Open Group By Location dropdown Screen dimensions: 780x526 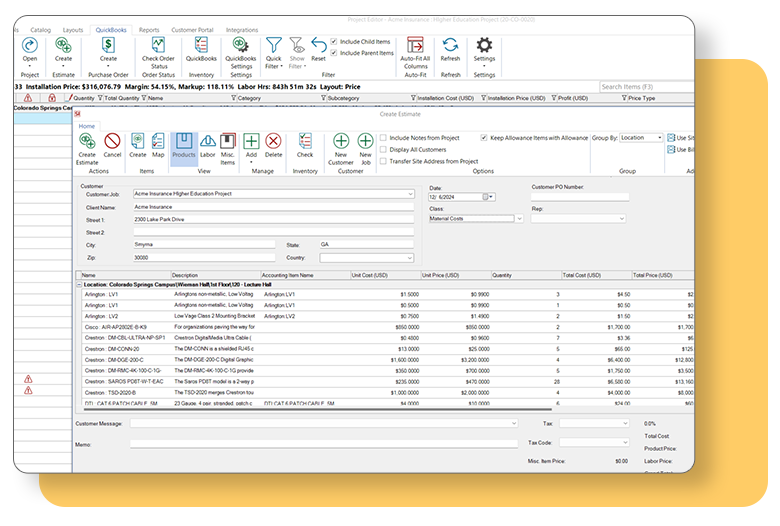tap(660, 138)
